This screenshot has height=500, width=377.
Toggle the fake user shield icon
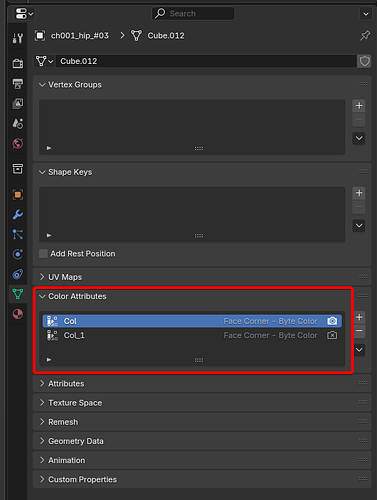point(364,61)
